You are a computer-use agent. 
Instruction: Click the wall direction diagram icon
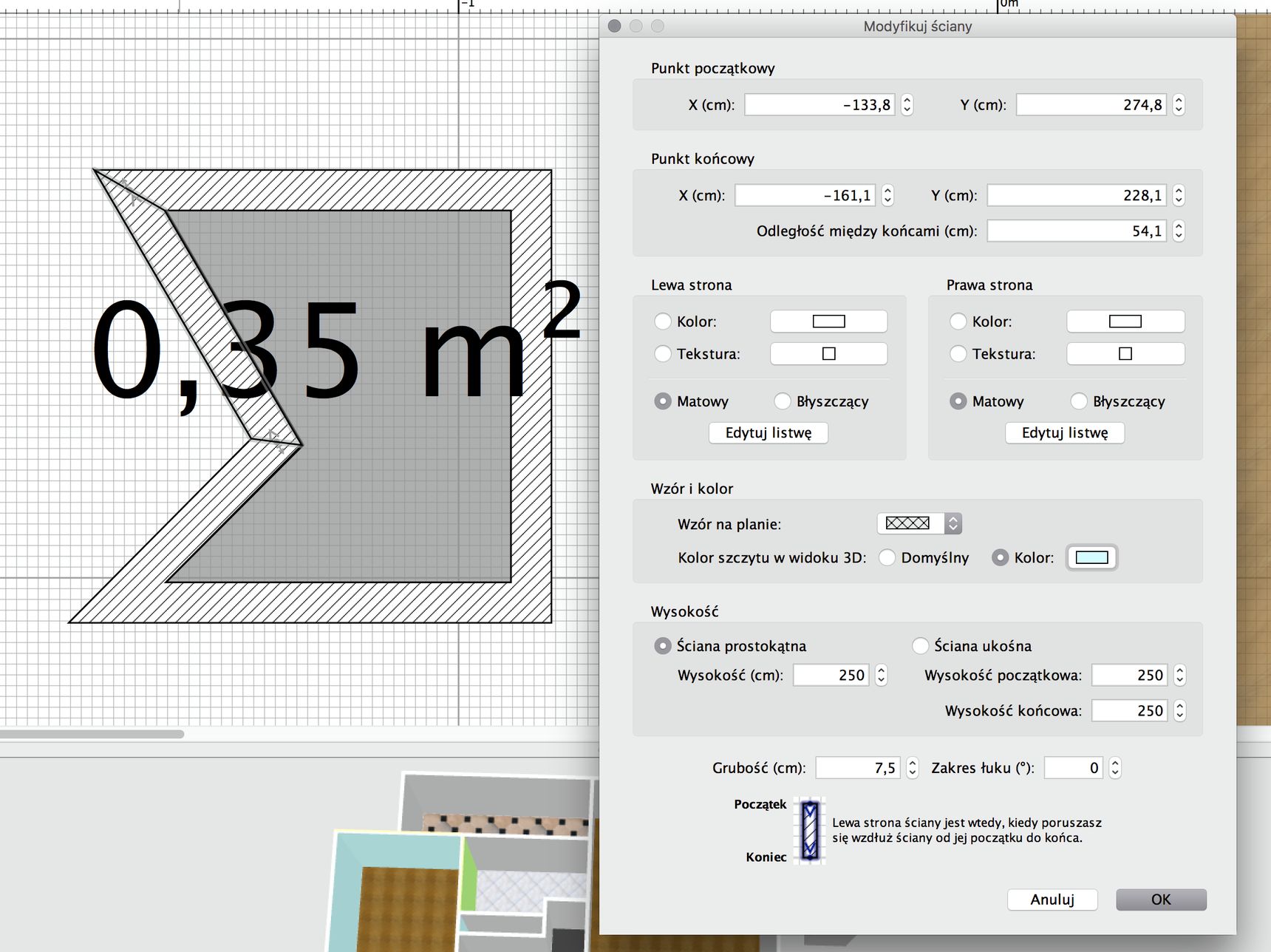pyautogui.click(x=810, y=831)
